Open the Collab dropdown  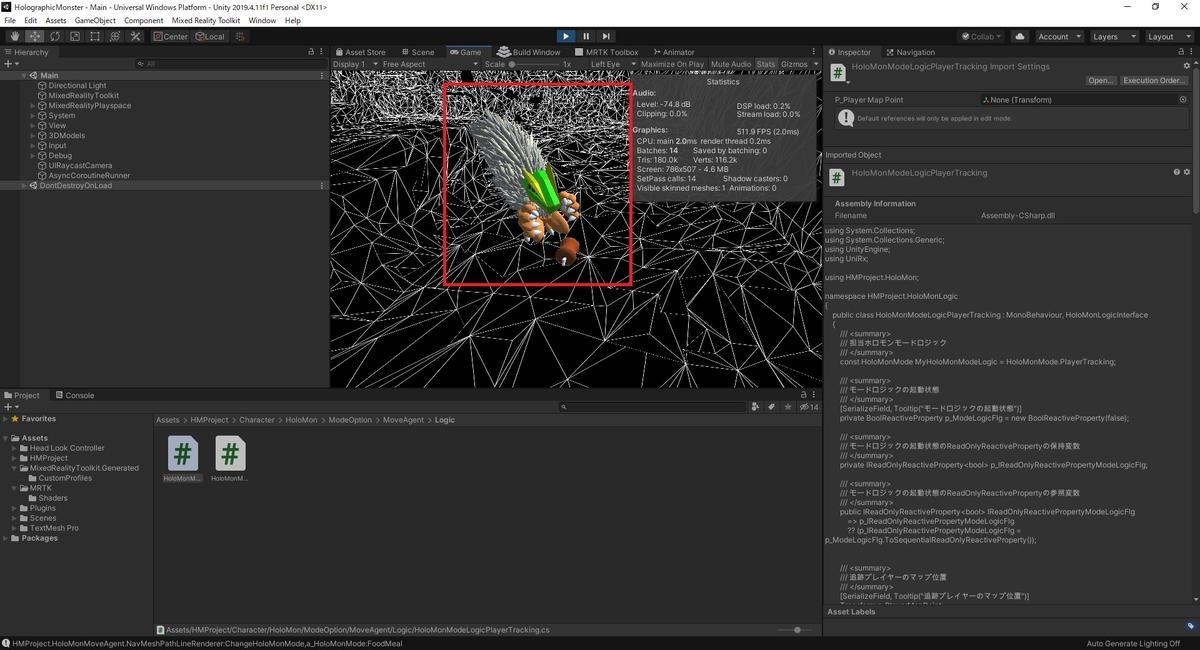click(982, 36)
